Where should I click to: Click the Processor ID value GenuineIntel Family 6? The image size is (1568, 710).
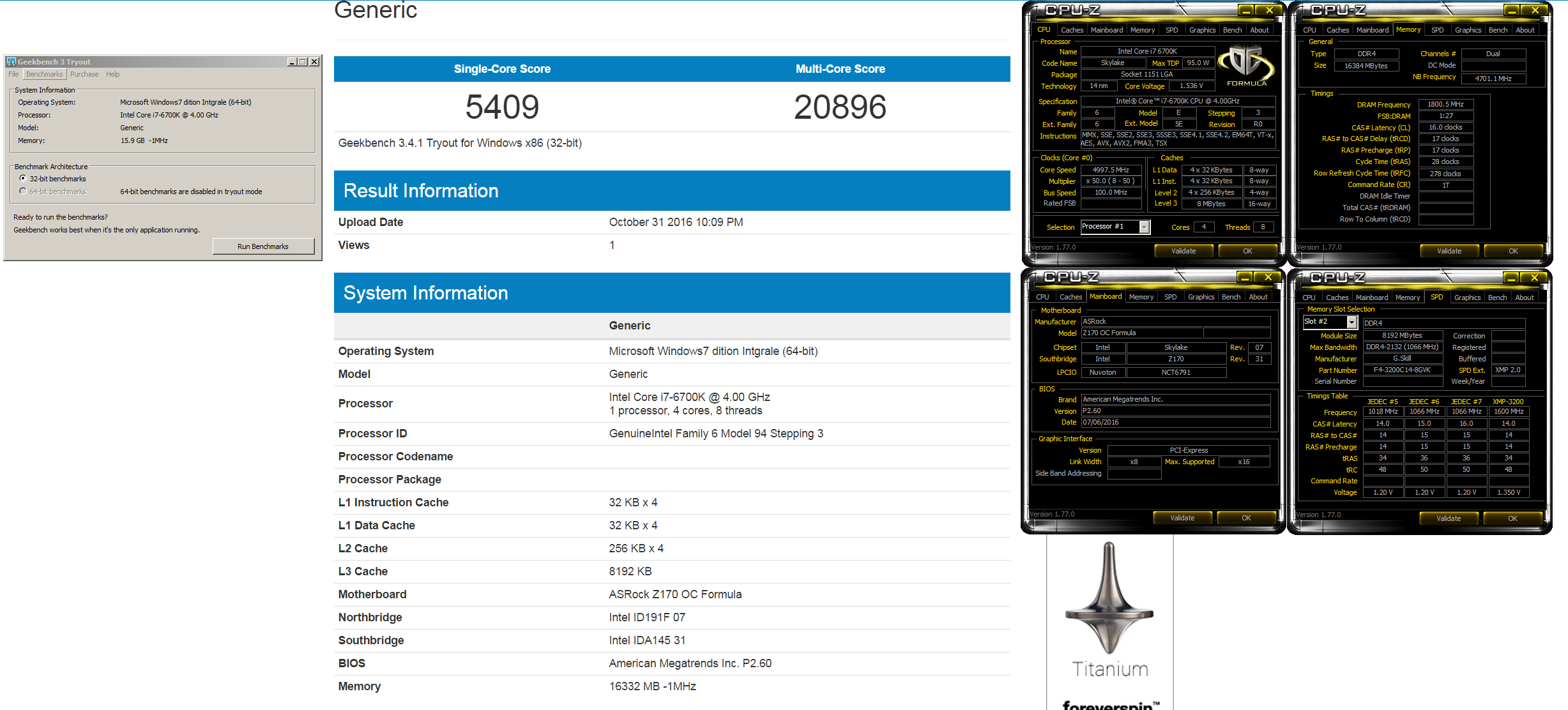pyautogui.click(x=716, y=434)
